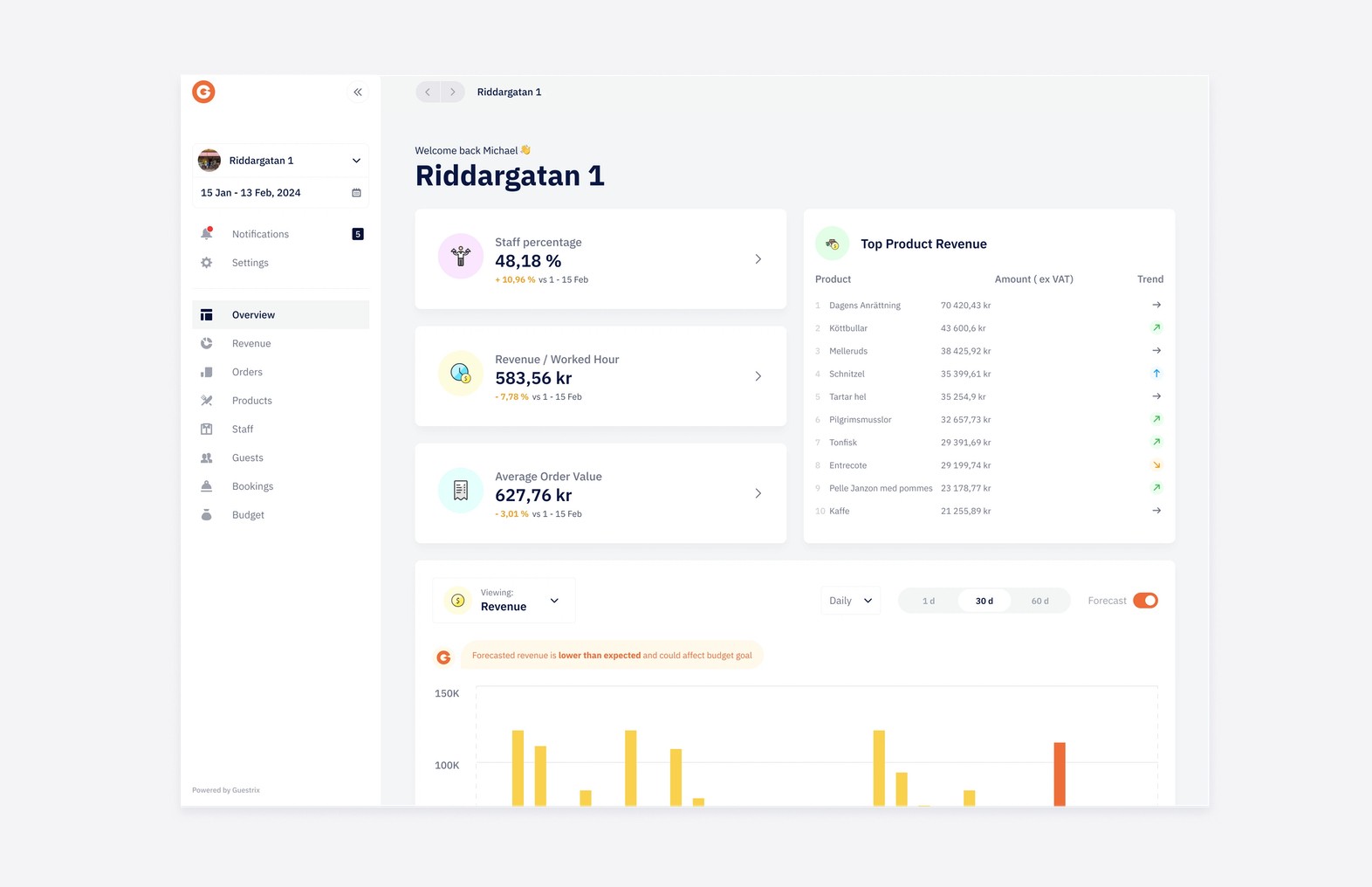The width and height of the screenshot is (1372, 887).
Task: Open the Staff menu item
Action: click(x=280, y=430)
